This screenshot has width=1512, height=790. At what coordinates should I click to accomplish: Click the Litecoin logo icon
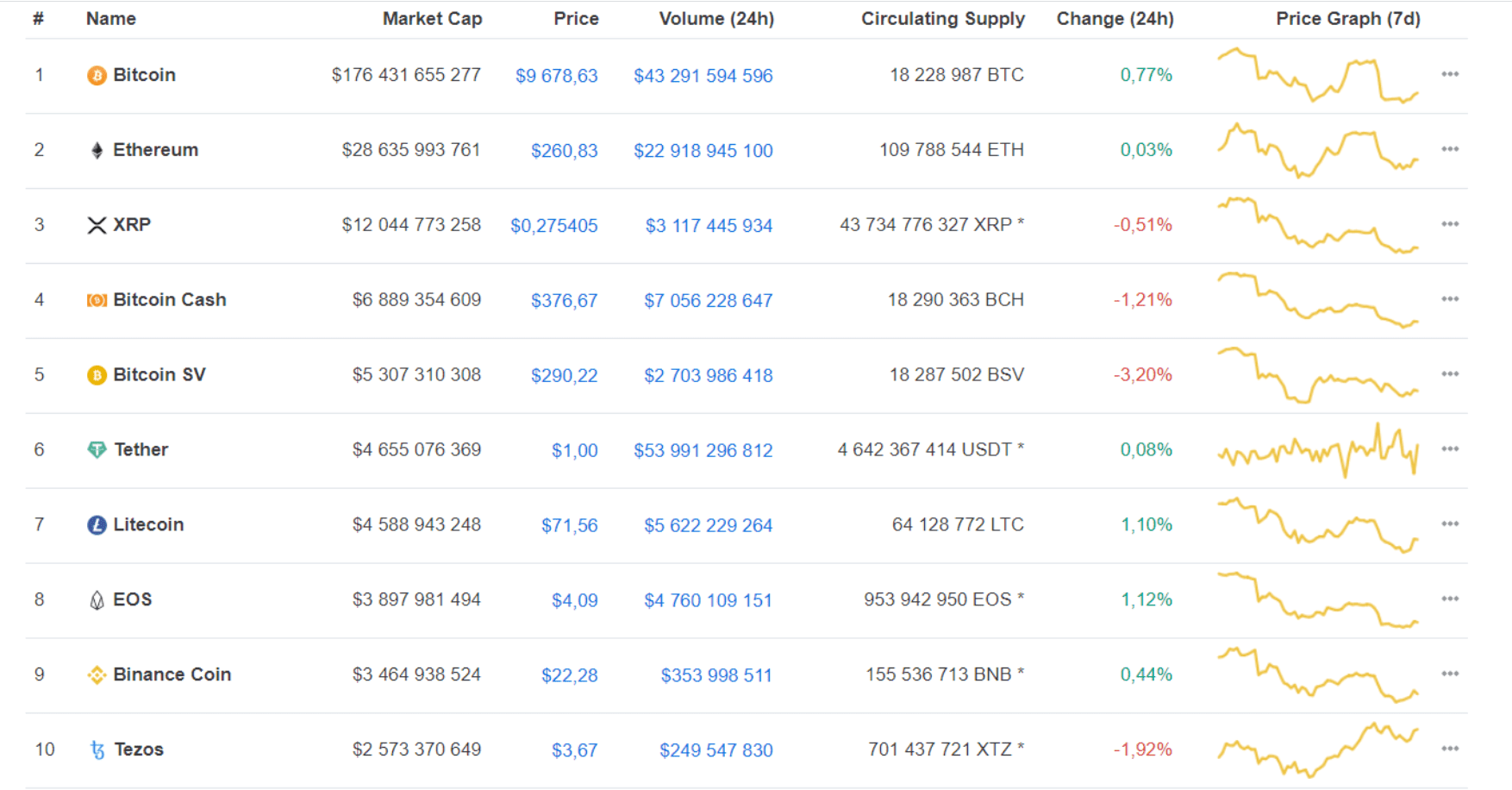[x=97, y=525]
